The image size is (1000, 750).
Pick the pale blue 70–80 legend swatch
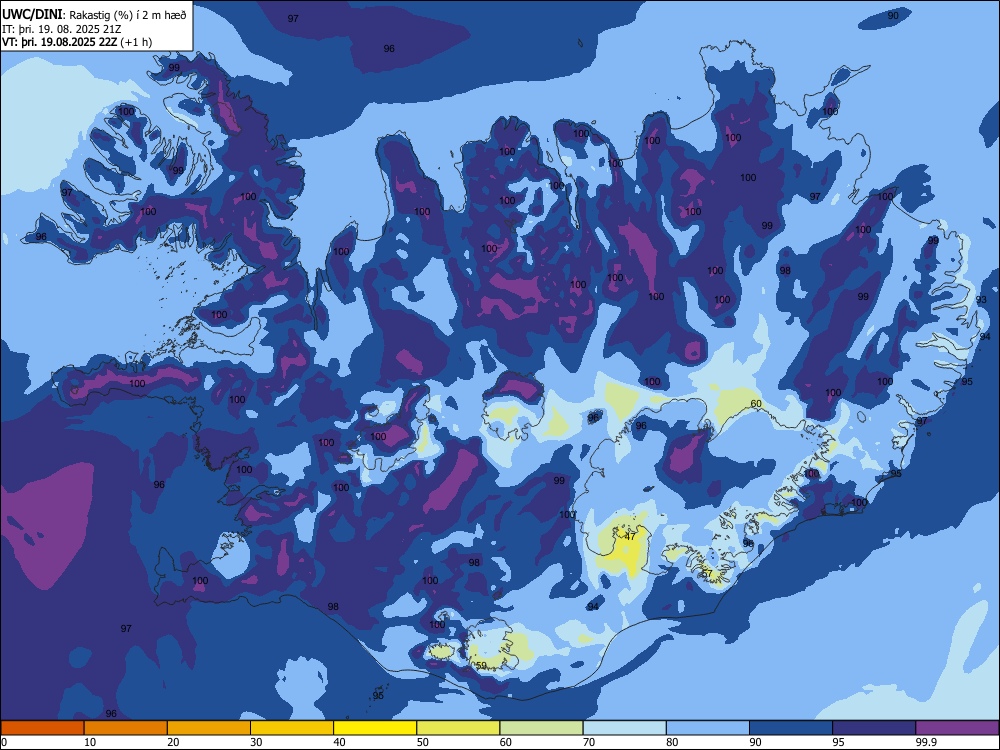(x=624, y=728)
